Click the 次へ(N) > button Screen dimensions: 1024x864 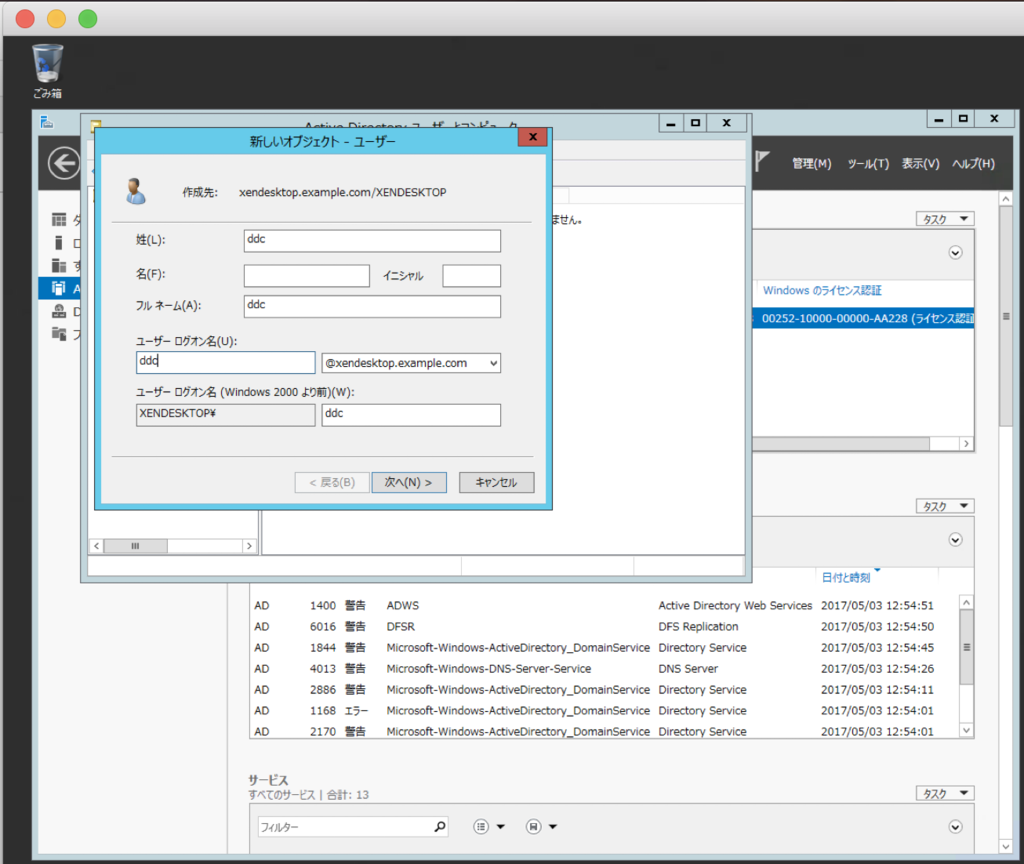(x=409, y=483)
